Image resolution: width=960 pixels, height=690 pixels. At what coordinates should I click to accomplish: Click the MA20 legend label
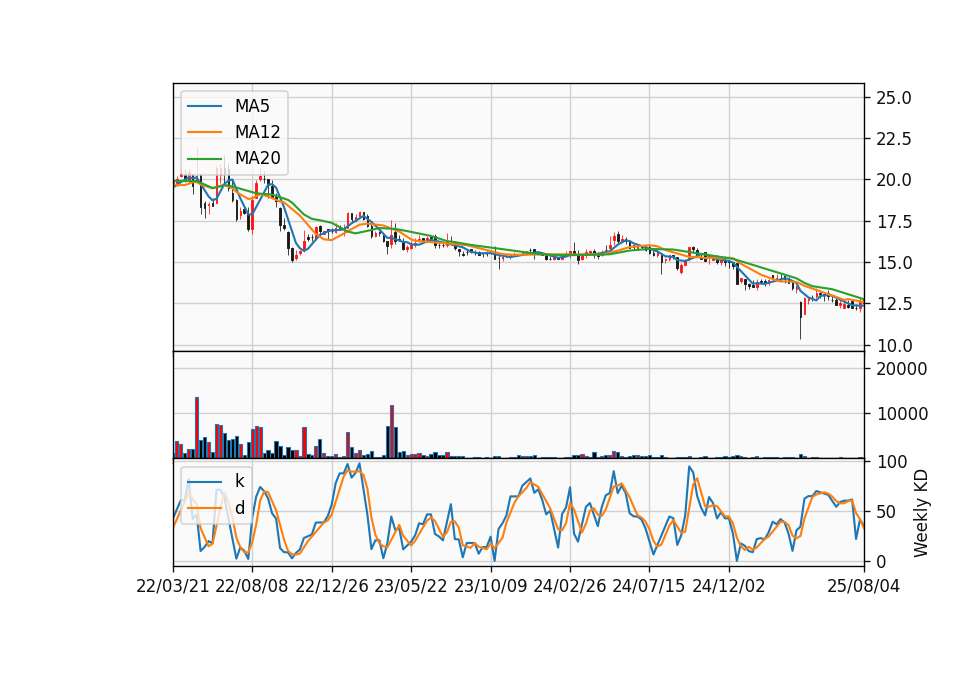(x=257, y=158)
